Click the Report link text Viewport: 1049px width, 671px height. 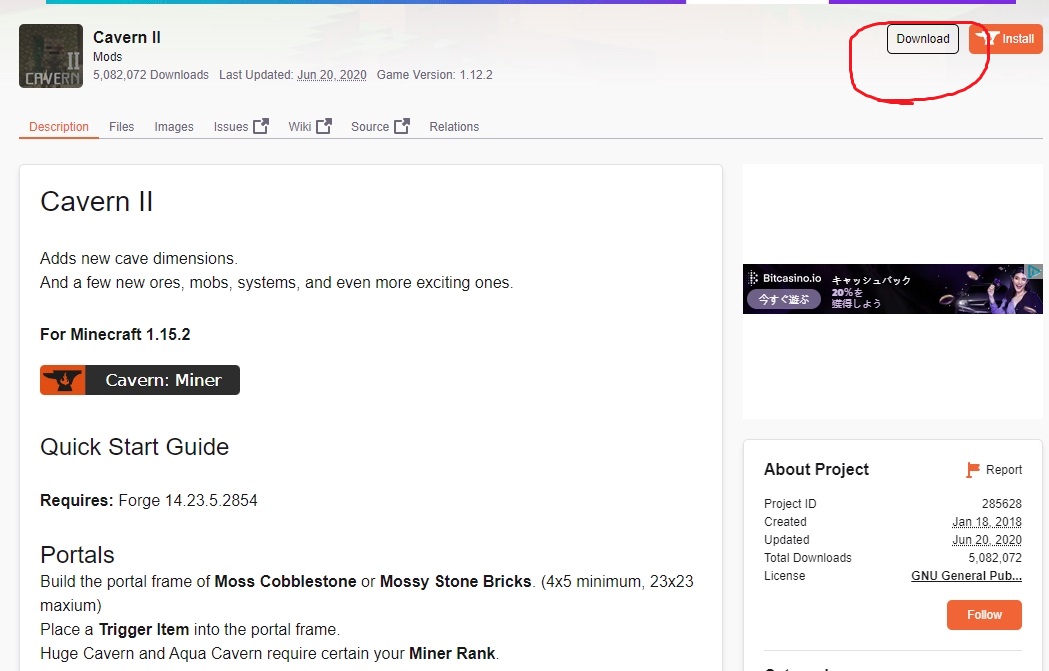click(x=1004, y=470)
